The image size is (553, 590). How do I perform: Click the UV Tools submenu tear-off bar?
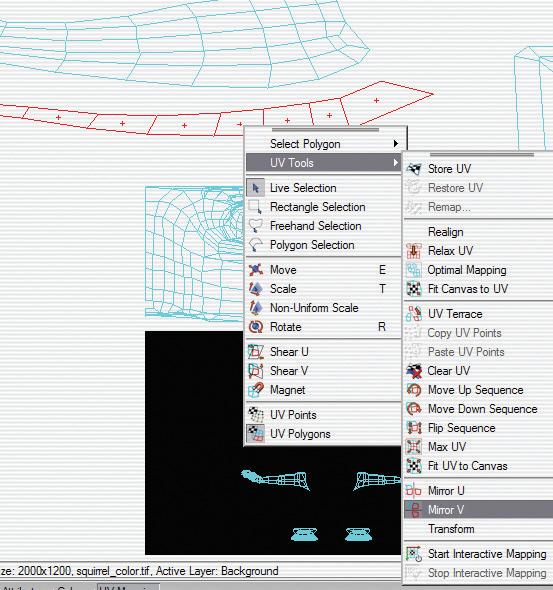point(482,154)
